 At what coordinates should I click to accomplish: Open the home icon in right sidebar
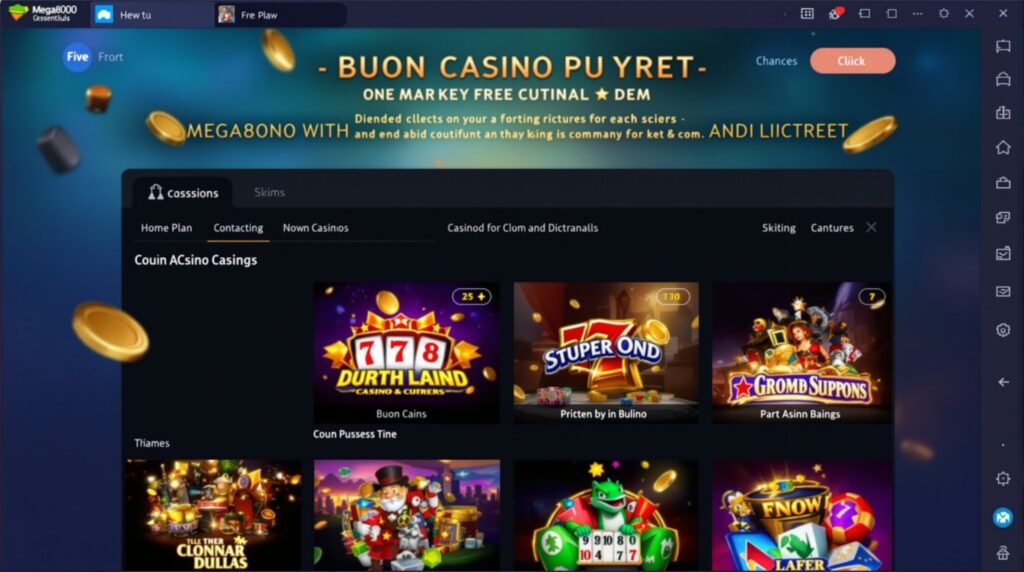(x=1003, y=148)
